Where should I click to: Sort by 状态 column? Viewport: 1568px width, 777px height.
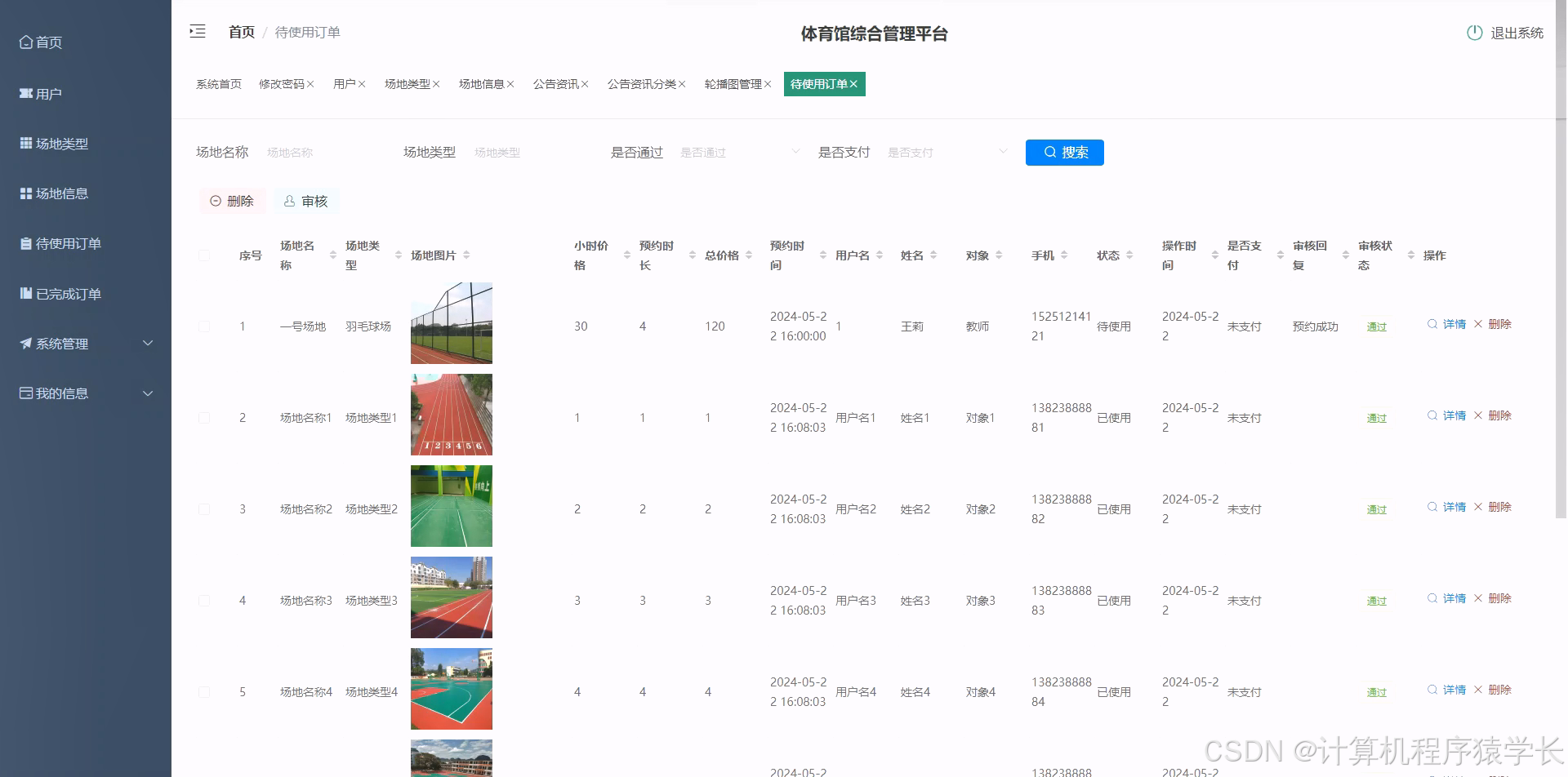coord(1129,255)
